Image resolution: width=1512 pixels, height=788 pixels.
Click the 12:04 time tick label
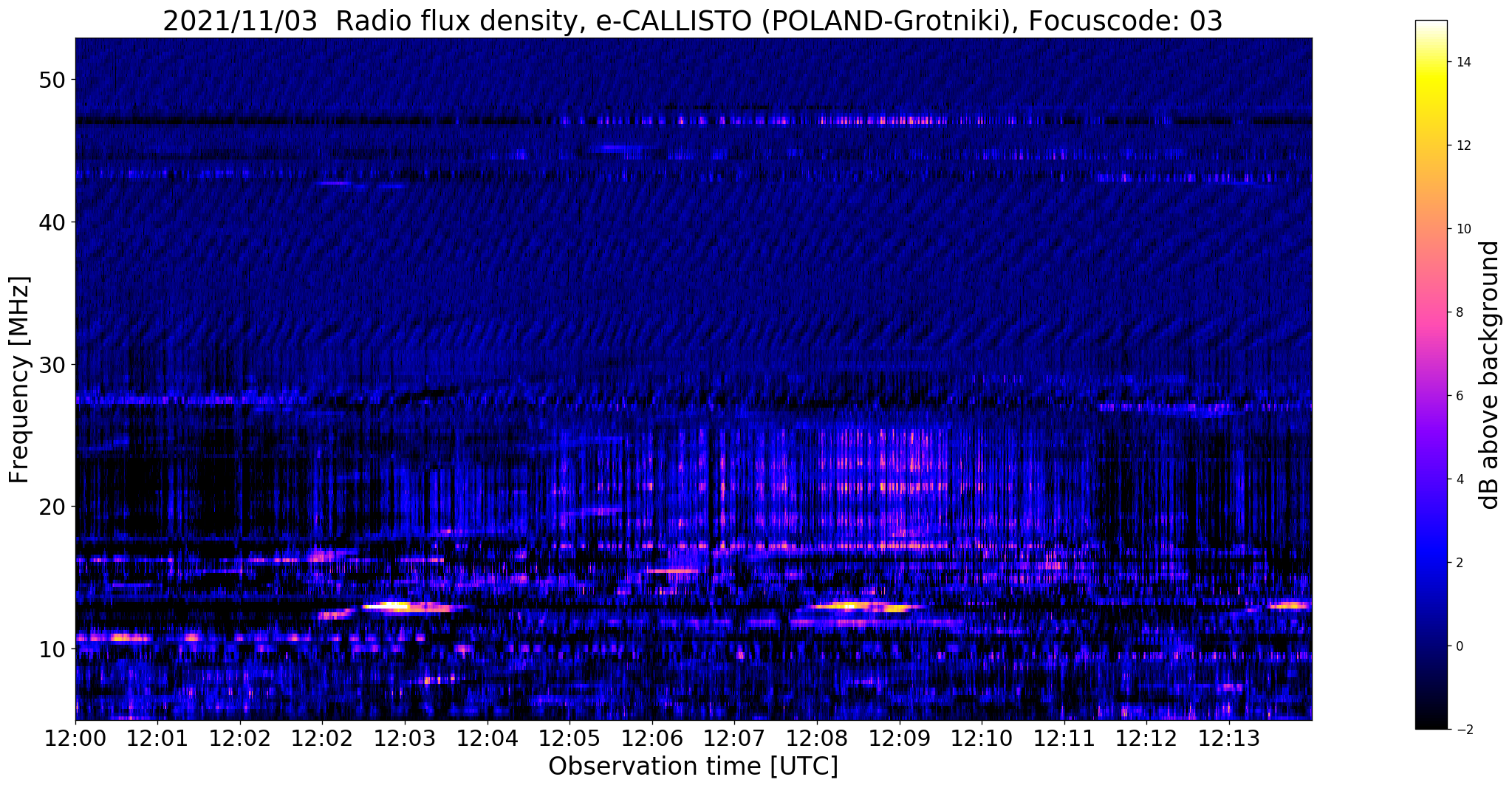coord(487,738)
